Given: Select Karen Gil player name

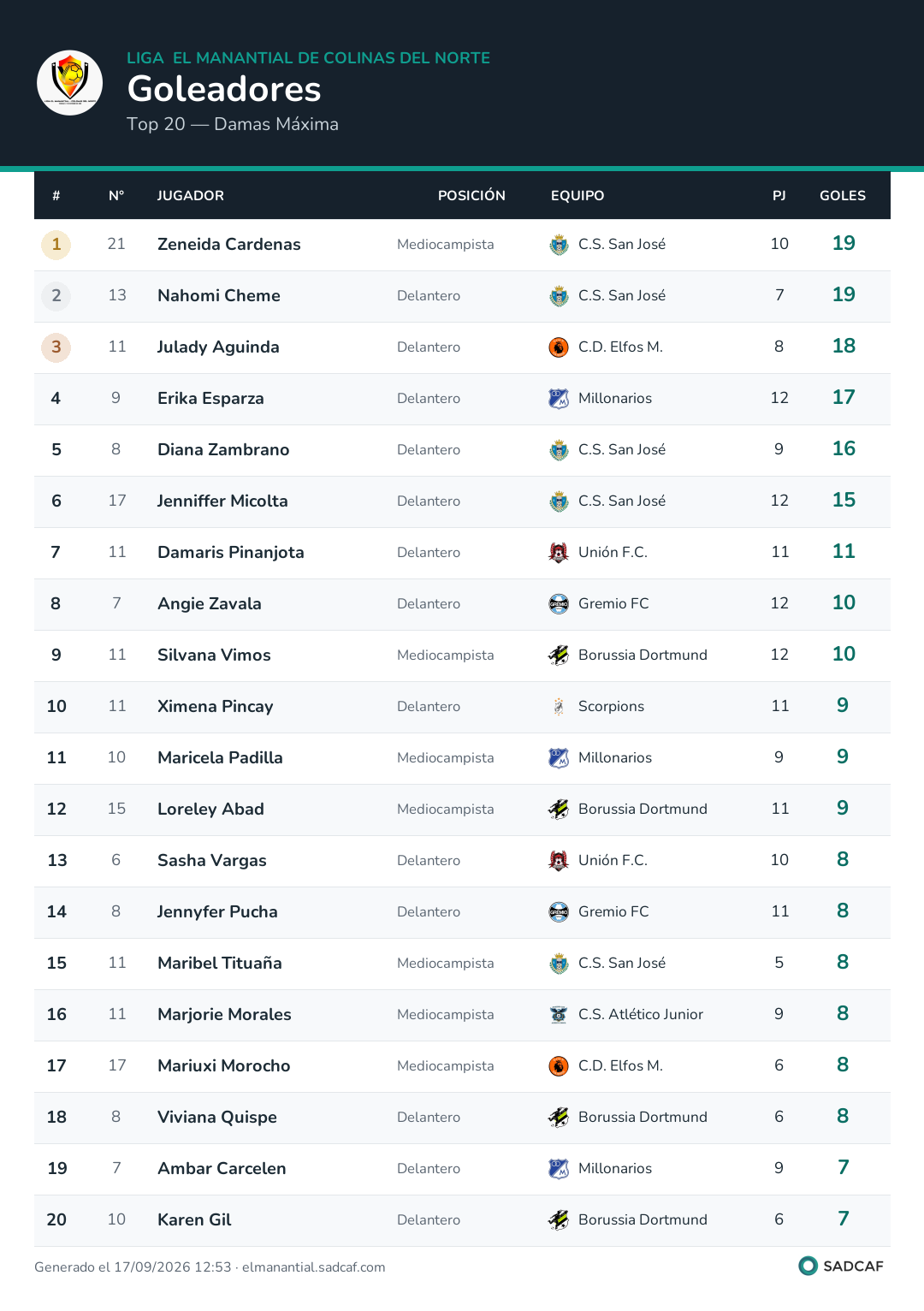Looking at the screenshot, I should pos(194,1219).
